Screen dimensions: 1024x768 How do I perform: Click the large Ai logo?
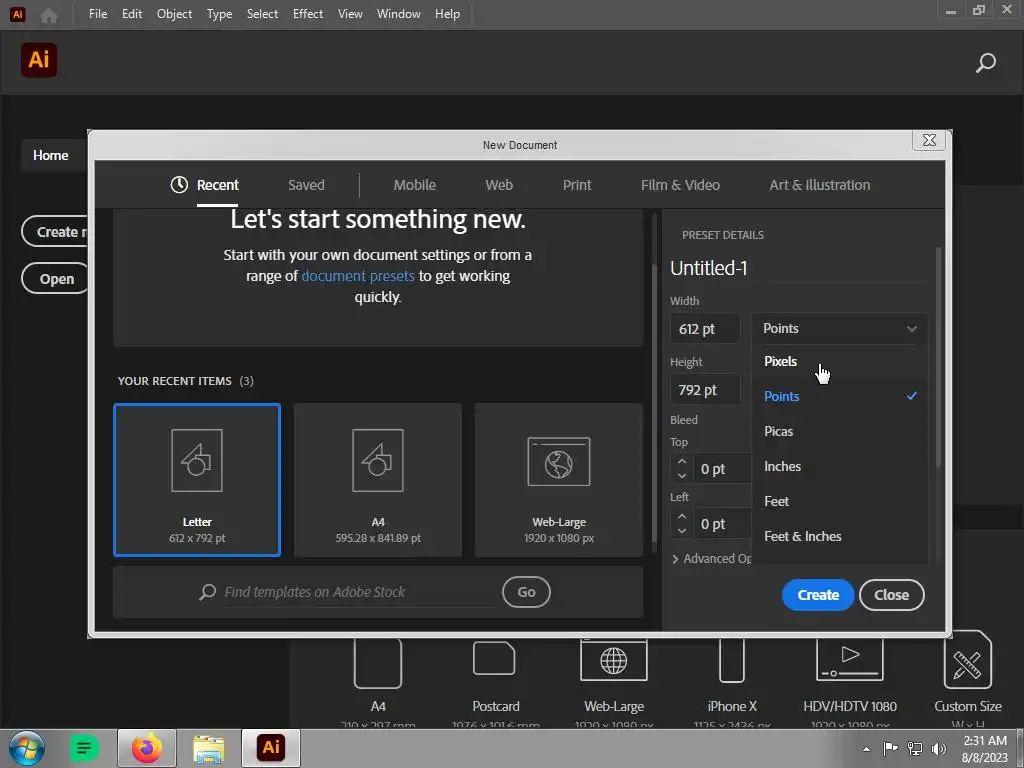pyautogui.click(x=39, y=60)
